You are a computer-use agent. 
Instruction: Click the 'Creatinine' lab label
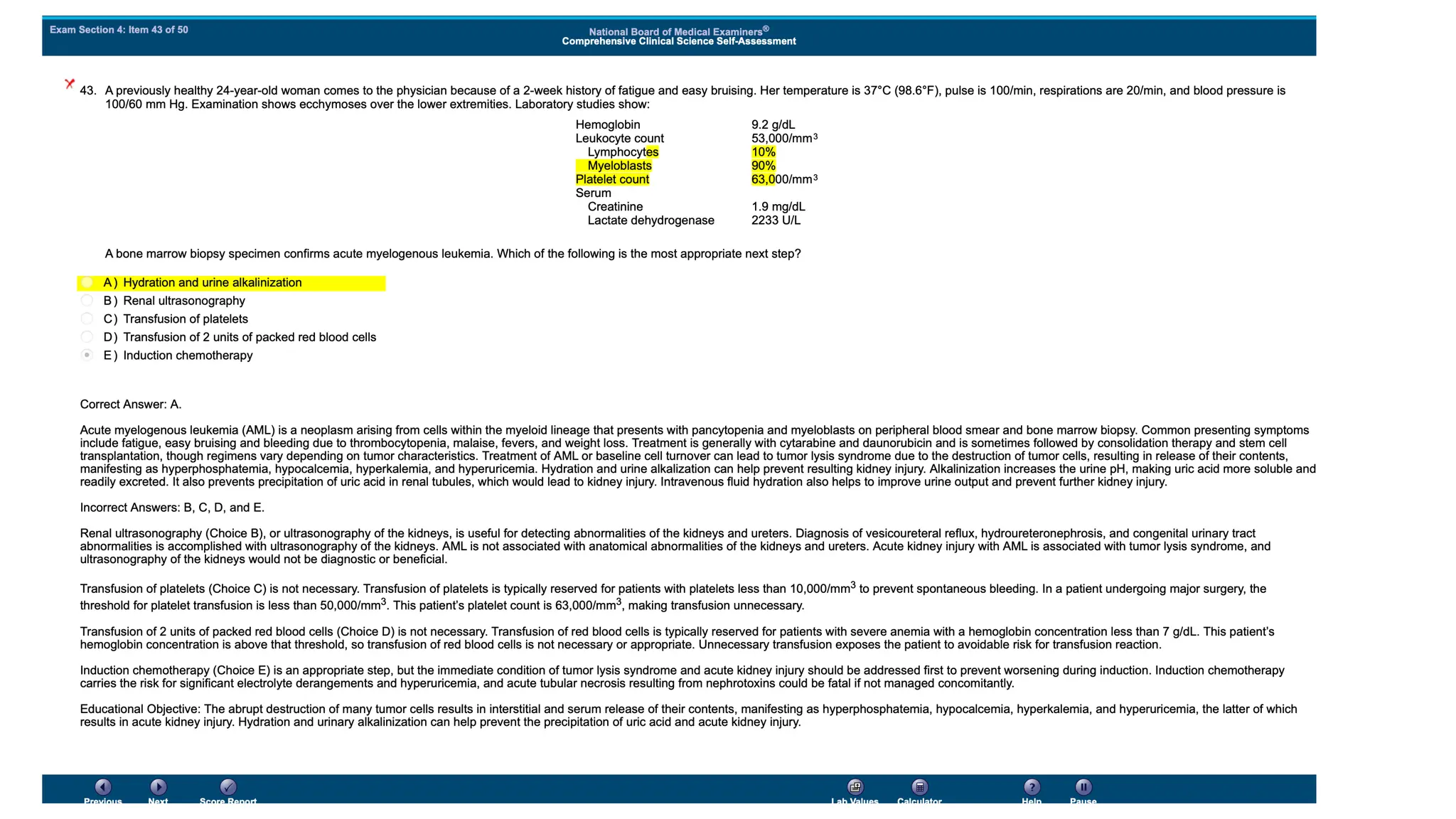(615, 207)
